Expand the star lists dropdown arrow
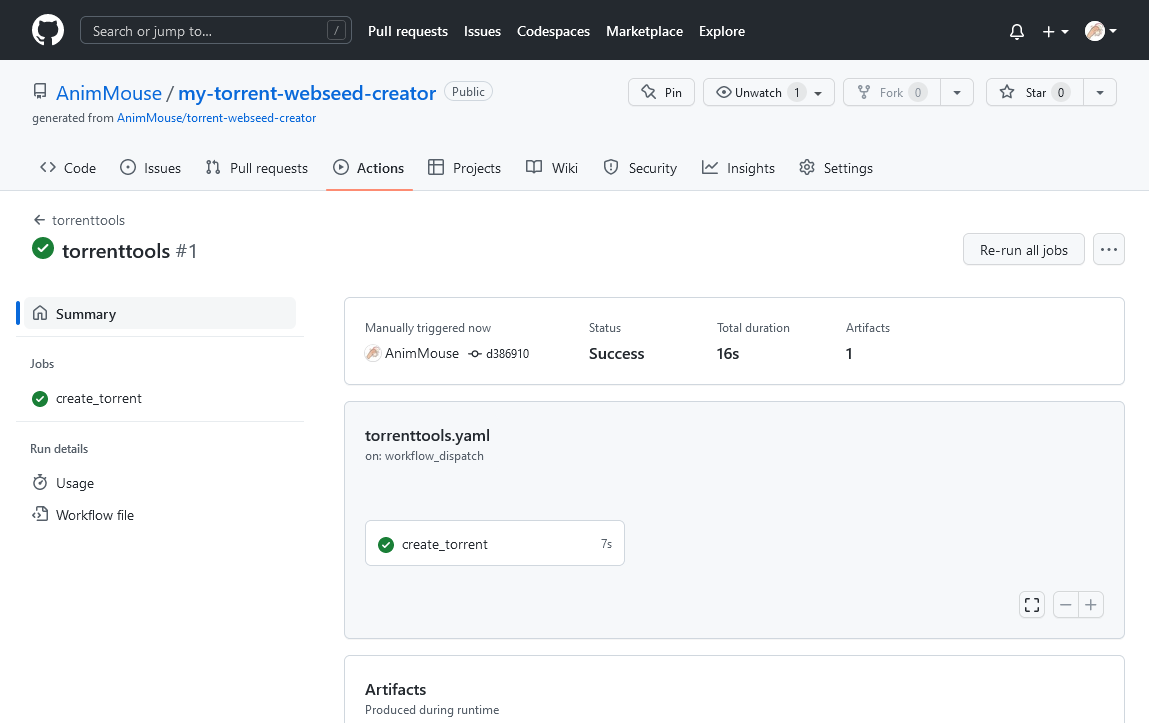 tap(1100, 92)
